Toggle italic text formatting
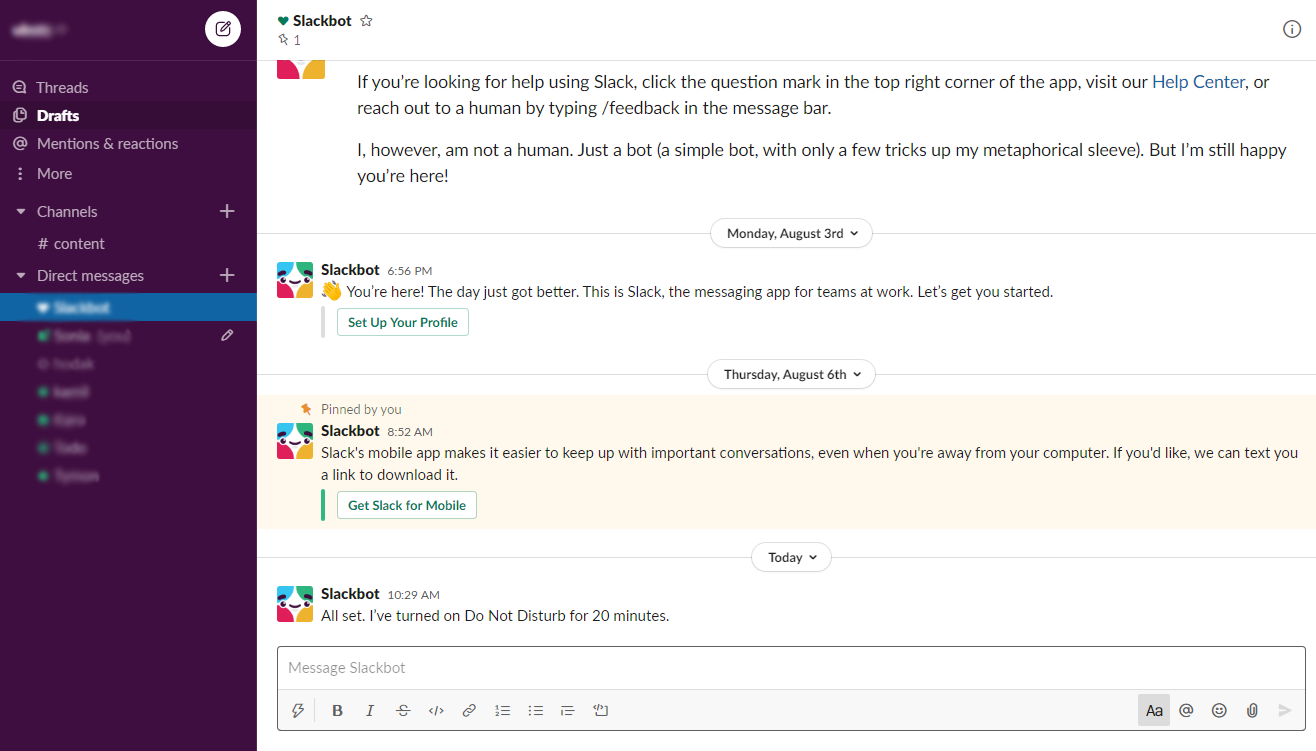 point(370,711)
